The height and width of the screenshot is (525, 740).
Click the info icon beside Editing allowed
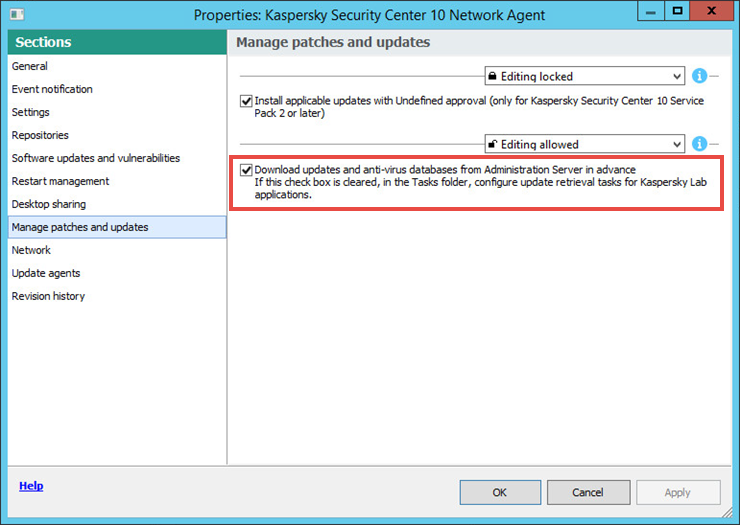point(699,144)
